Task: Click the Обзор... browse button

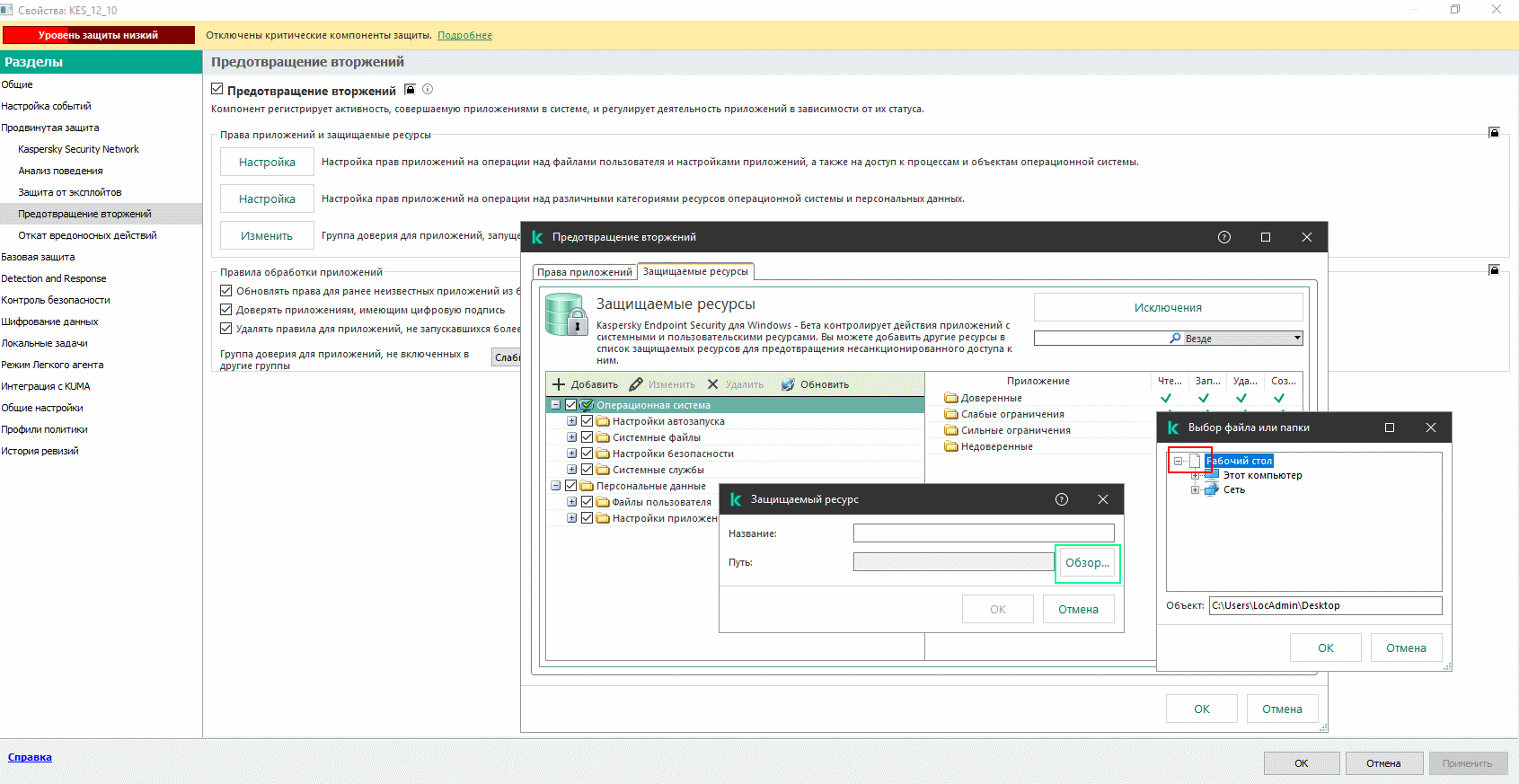Action: (1087, 563)
